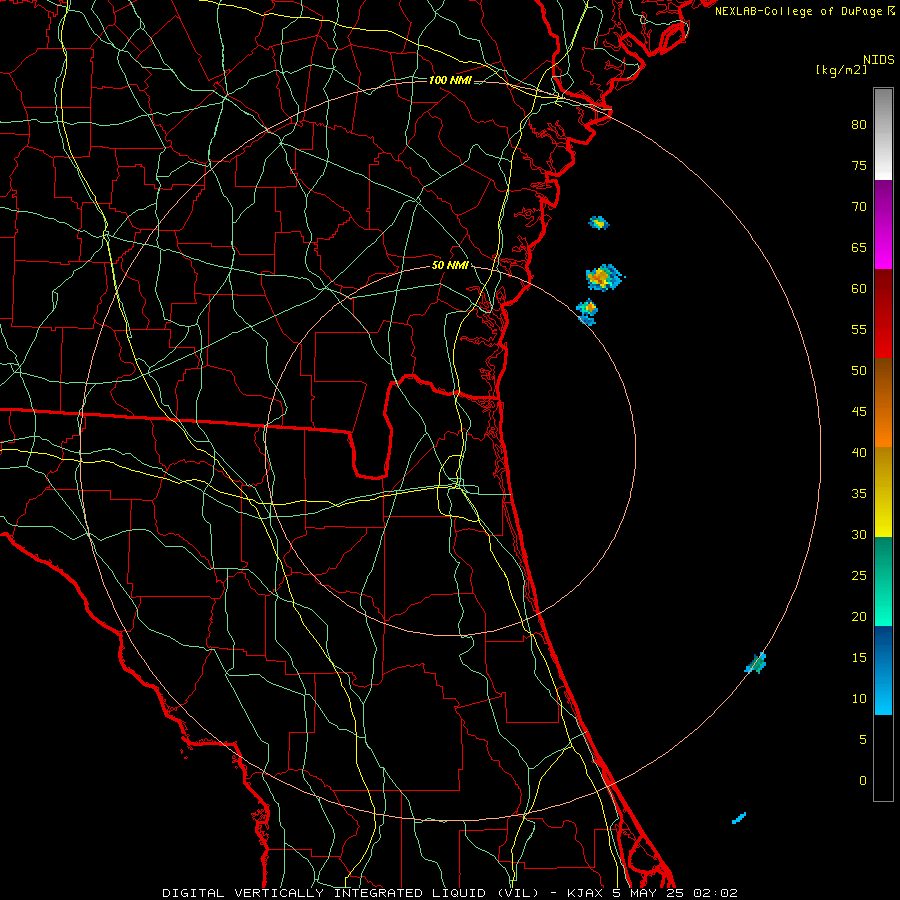Click the scale value 75
Screen dimensions: 900x900
[x=859, y=166]
